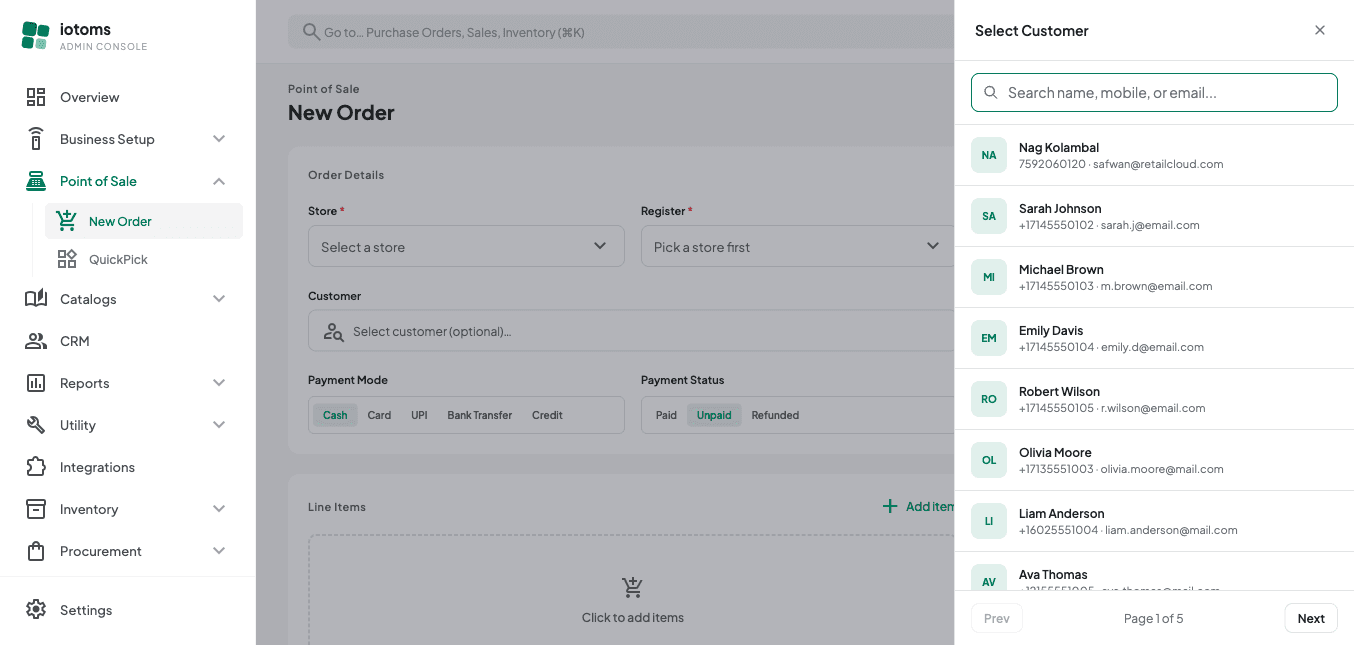Expand the Reports chevron
This screenshot has width=1354, height=645.
pos(219,383)
